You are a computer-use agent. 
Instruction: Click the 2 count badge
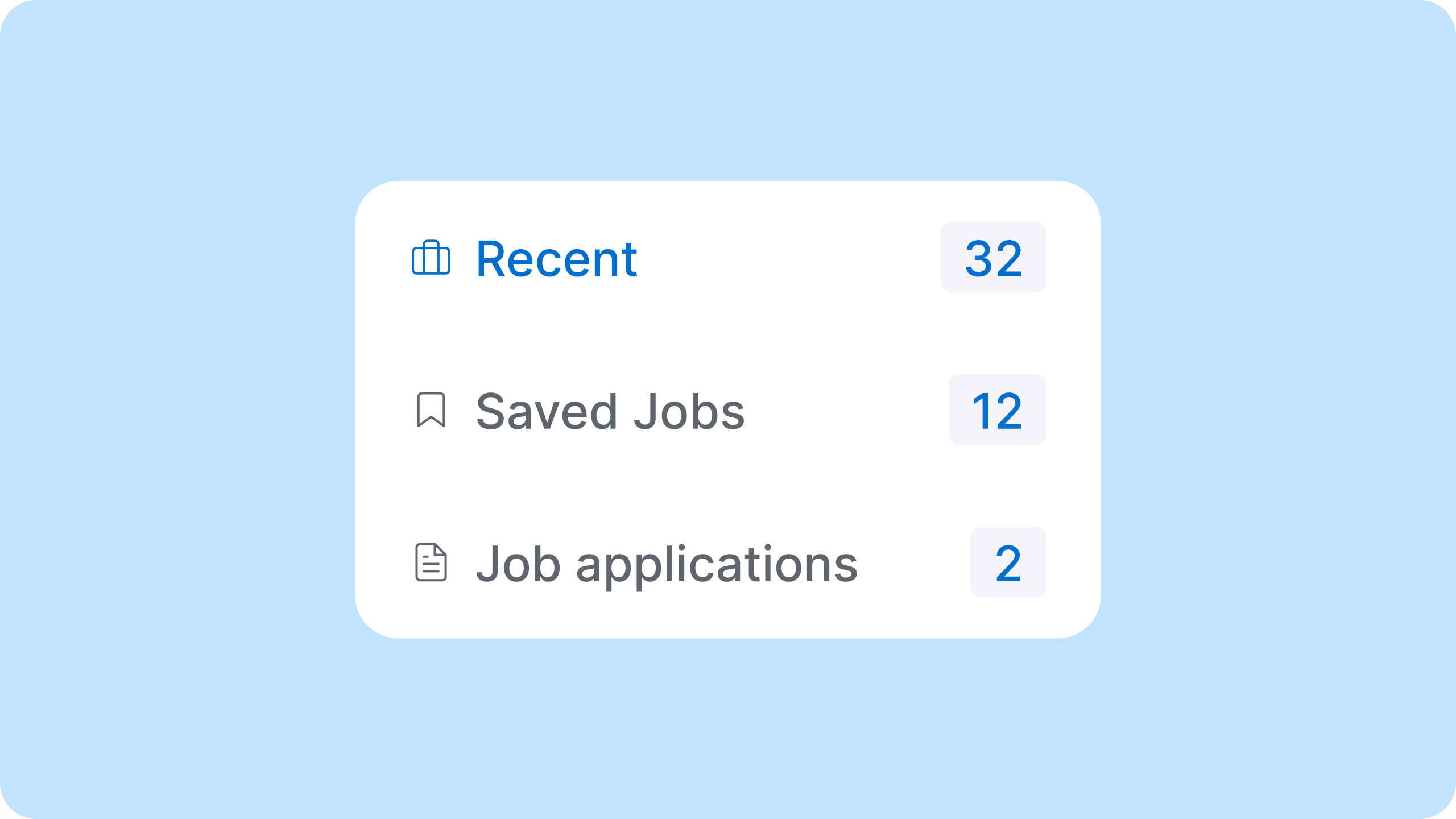coord(1008,562)
